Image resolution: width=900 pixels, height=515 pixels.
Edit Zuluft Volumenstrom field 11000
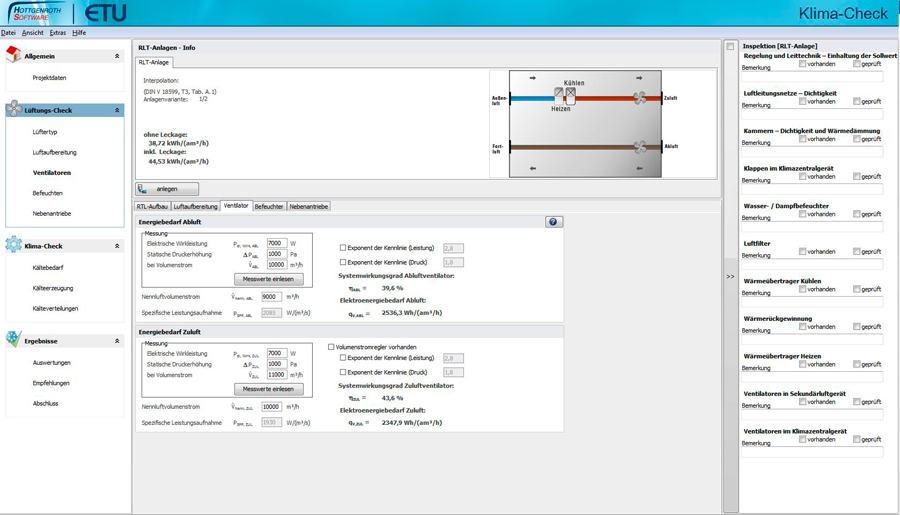(277, 375)
